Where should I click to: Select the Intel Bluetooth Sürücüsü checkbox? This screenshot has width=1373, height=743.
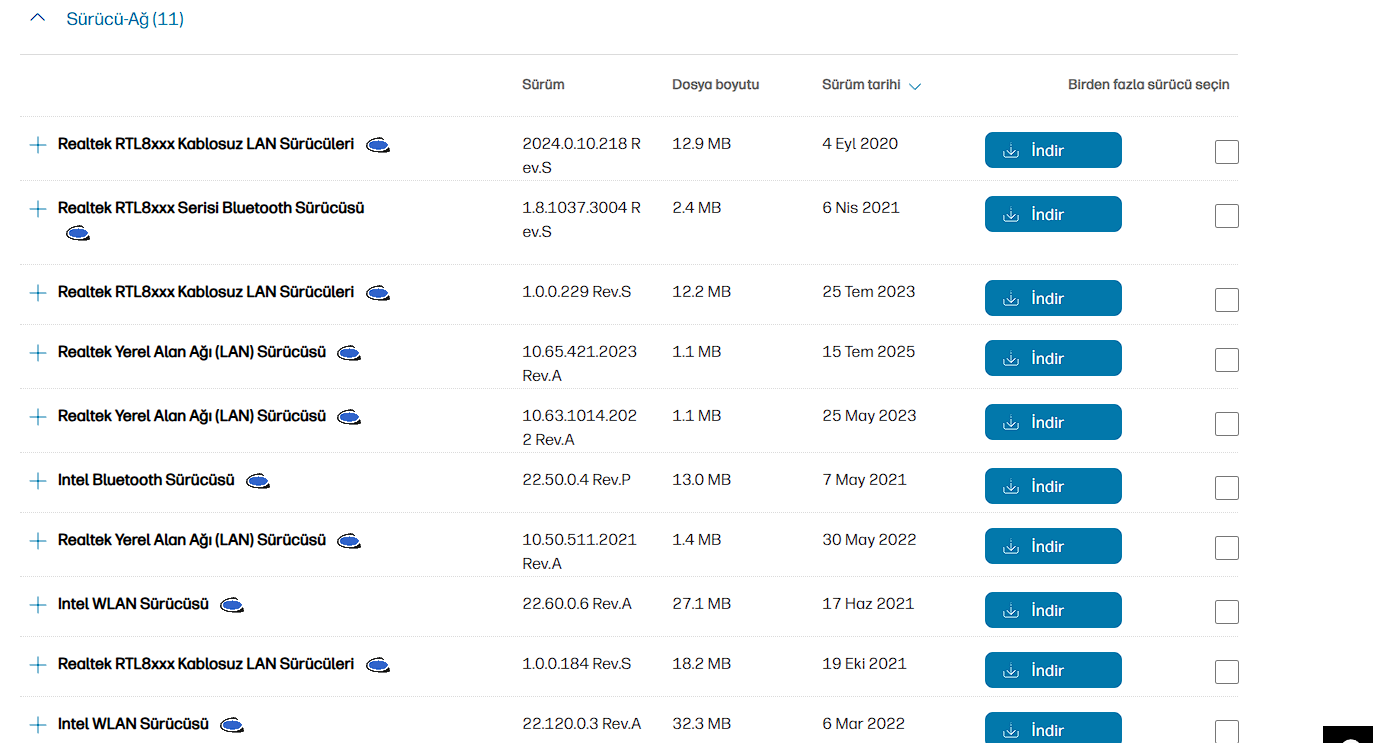tap(1227, 488)
